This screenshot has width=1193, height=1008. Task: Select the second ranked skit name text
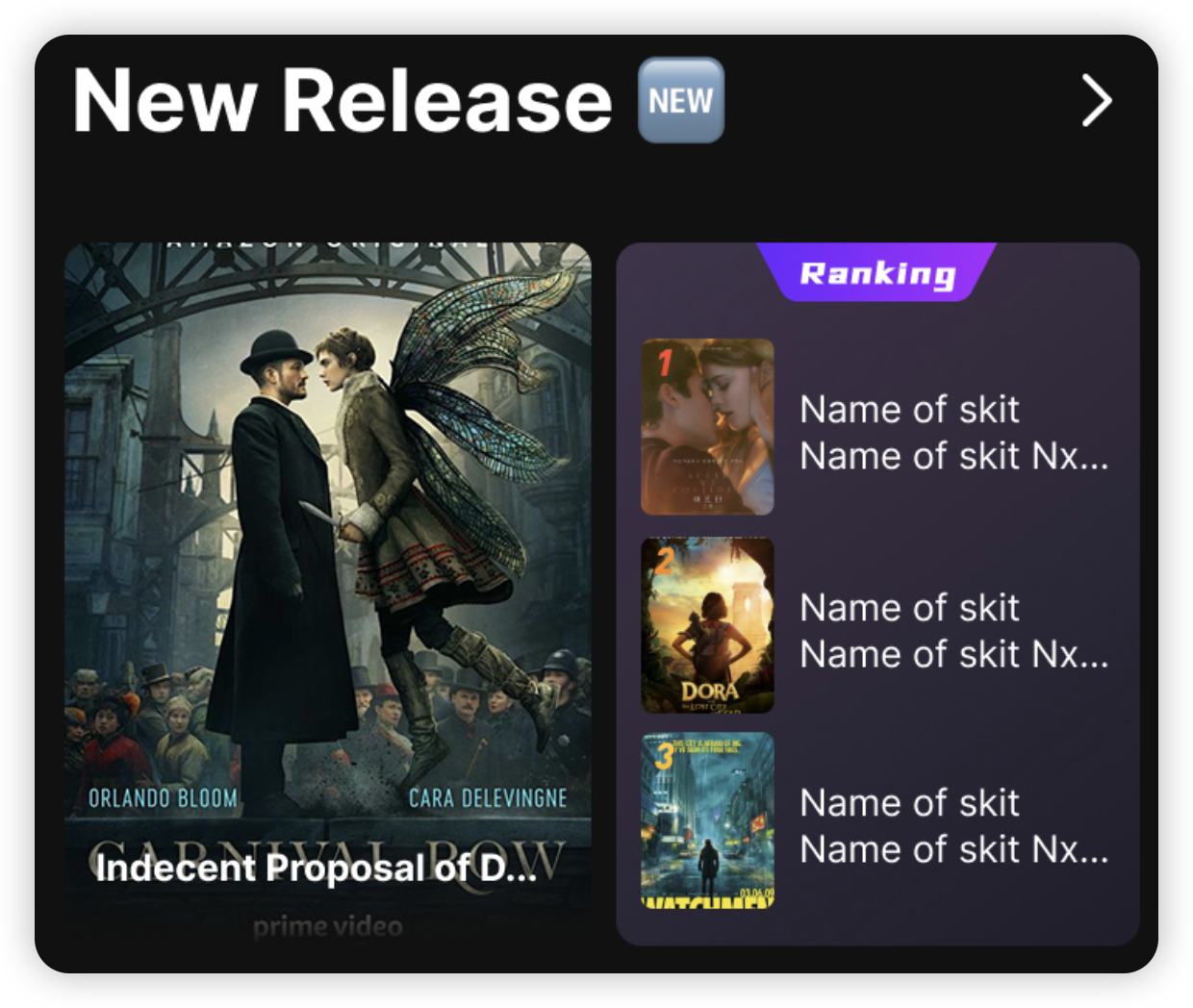pos(954,631)
